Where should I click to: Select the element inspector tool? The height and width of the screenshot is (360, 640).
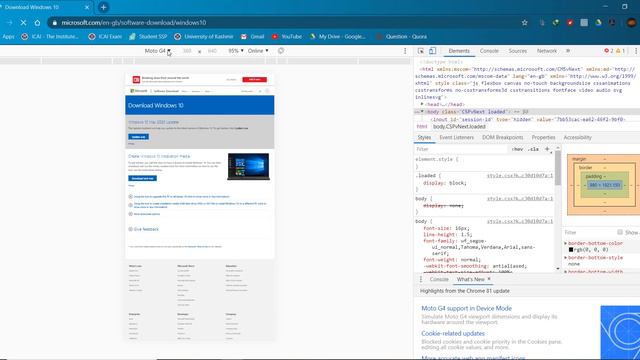coord(421,51)
